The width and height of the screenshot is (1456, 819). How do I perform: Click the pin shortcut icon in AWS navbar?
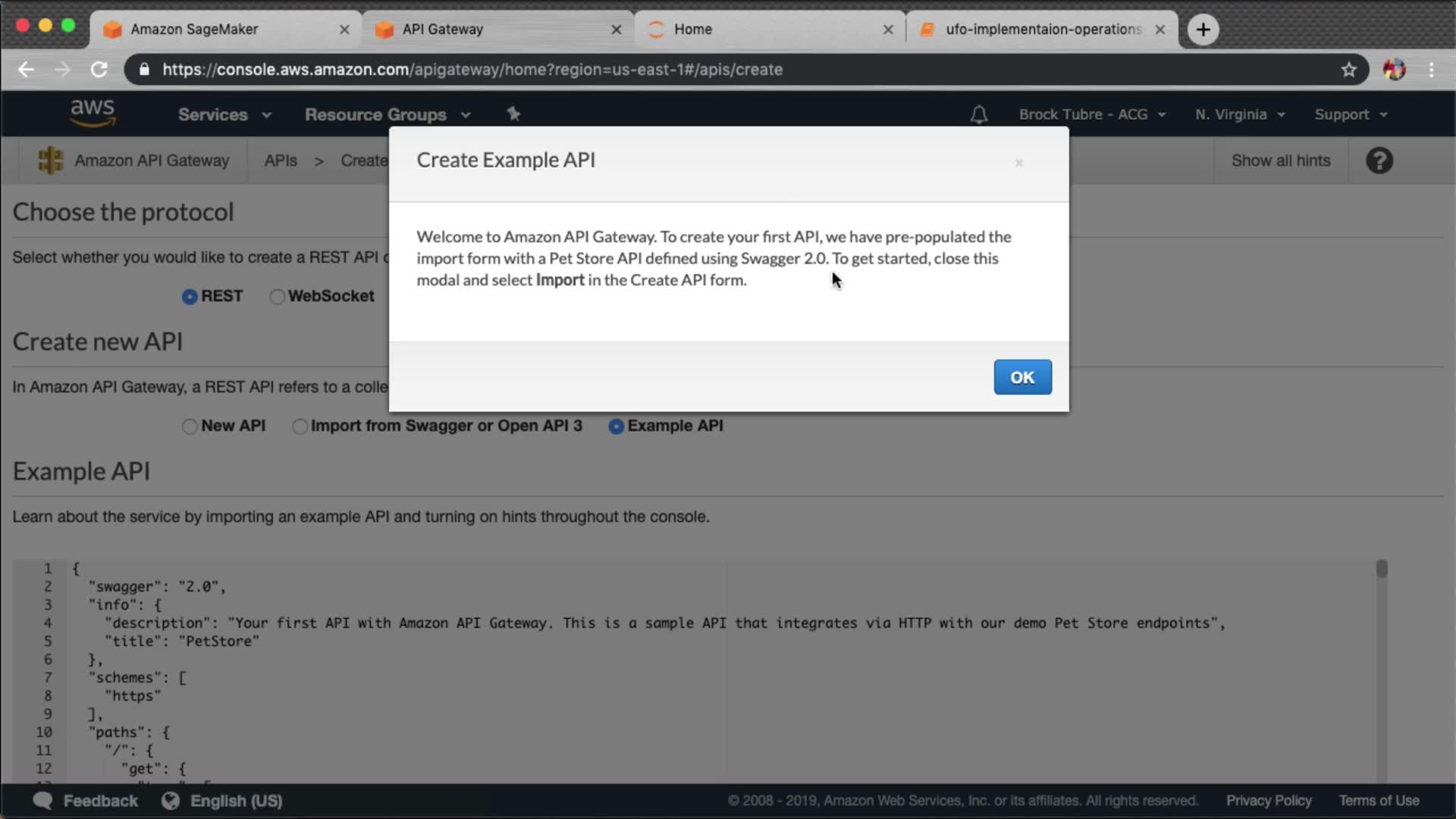pos(513,114)
